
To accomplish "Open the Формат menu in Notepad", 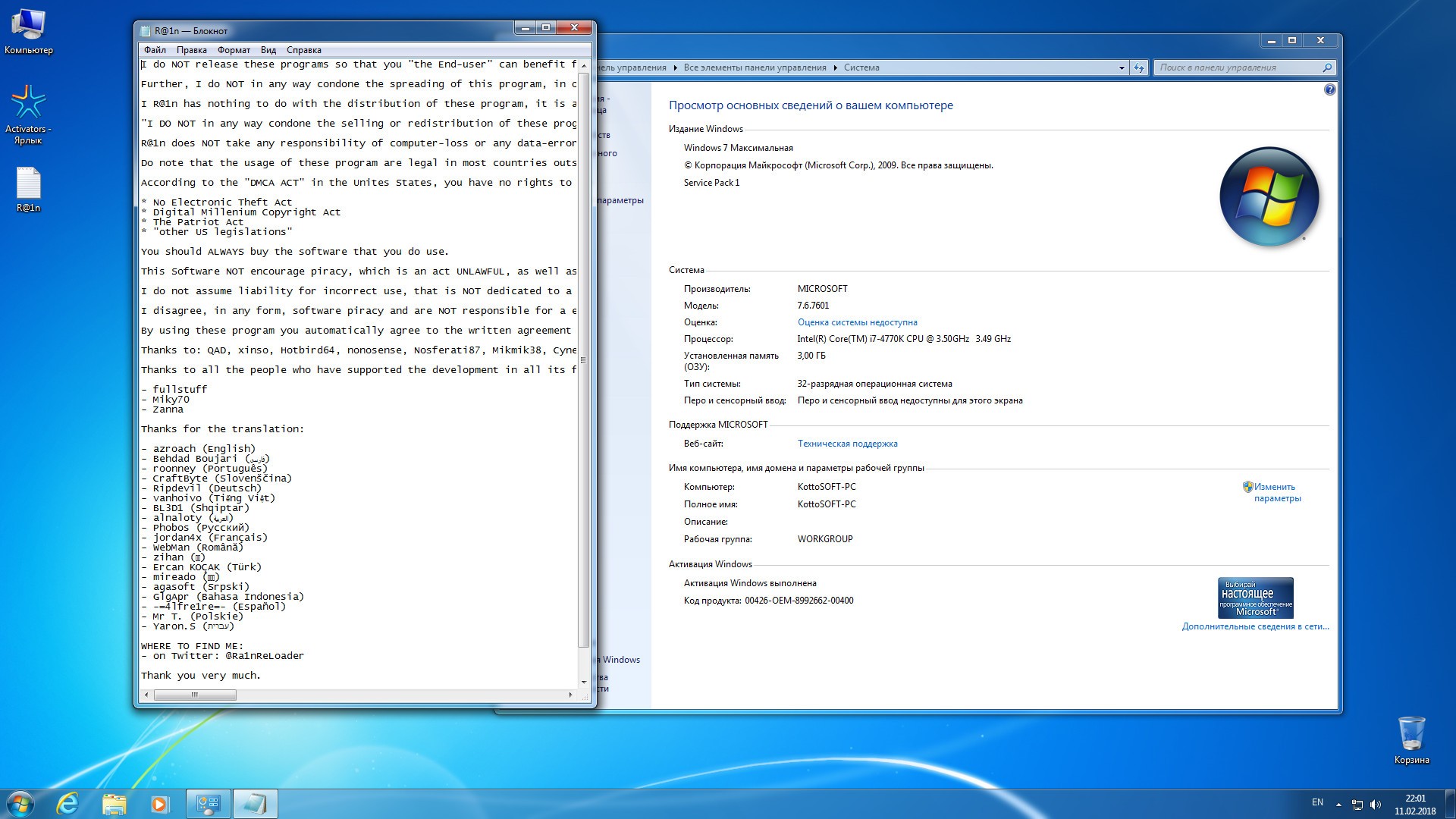I will 234,50.
